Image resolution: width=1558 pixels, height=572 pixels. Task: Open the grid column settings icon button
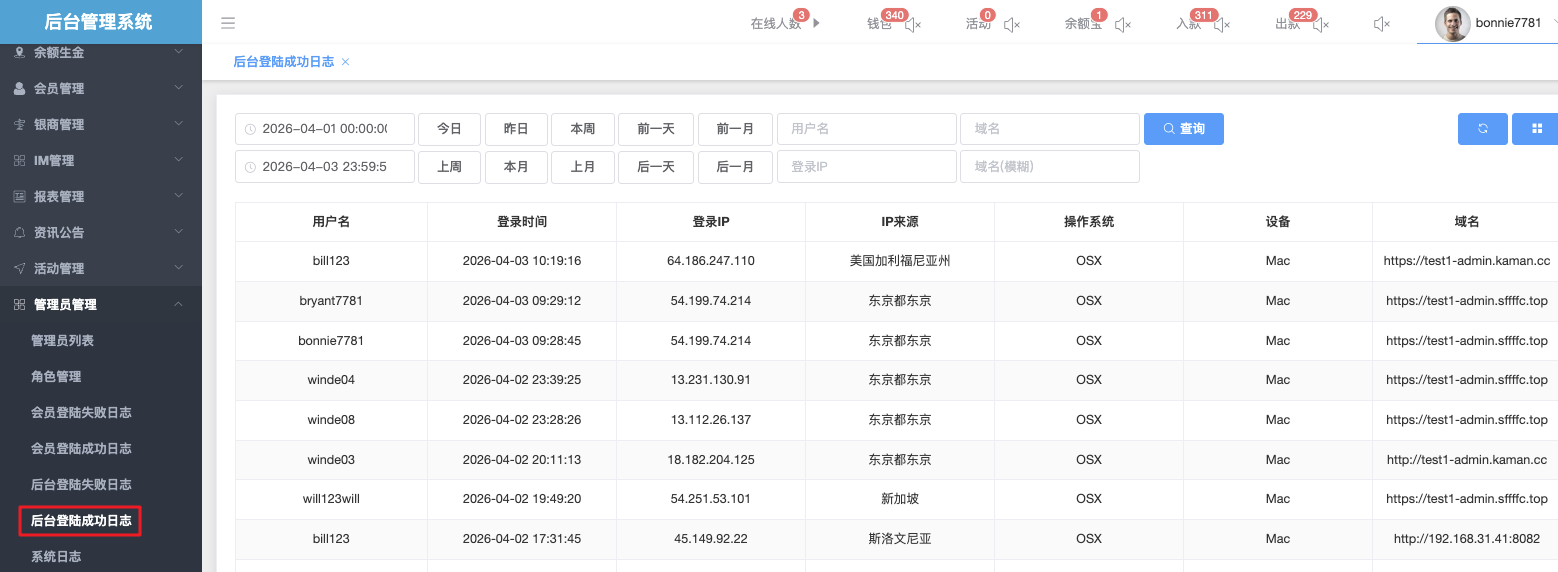click(x=1537, y=129)
